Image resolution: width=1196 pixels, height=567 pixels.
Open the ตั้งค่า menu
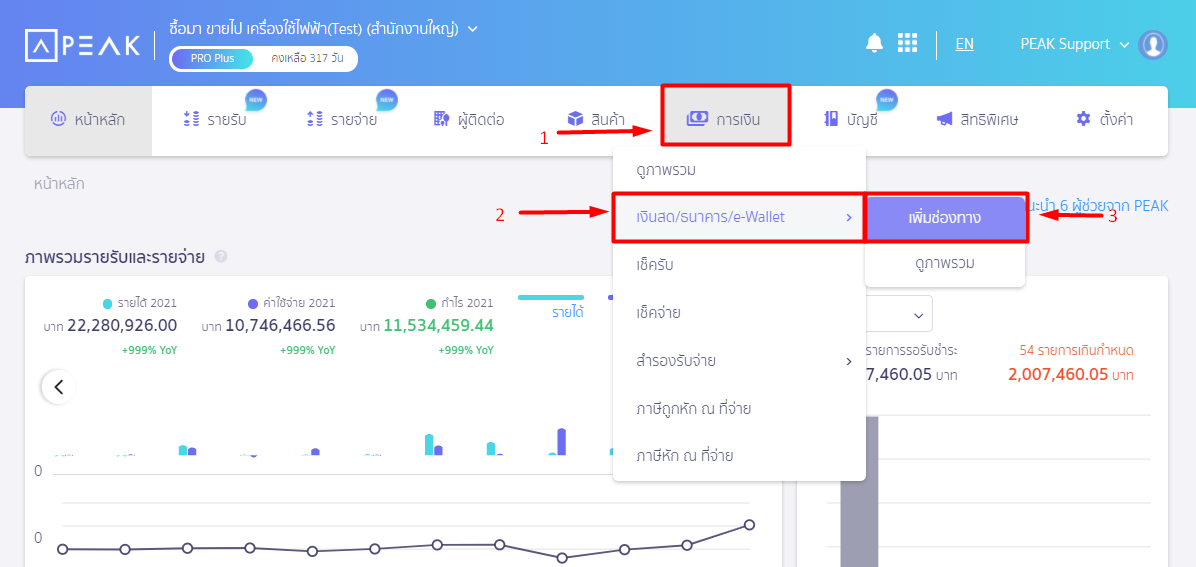[1105, 120]
